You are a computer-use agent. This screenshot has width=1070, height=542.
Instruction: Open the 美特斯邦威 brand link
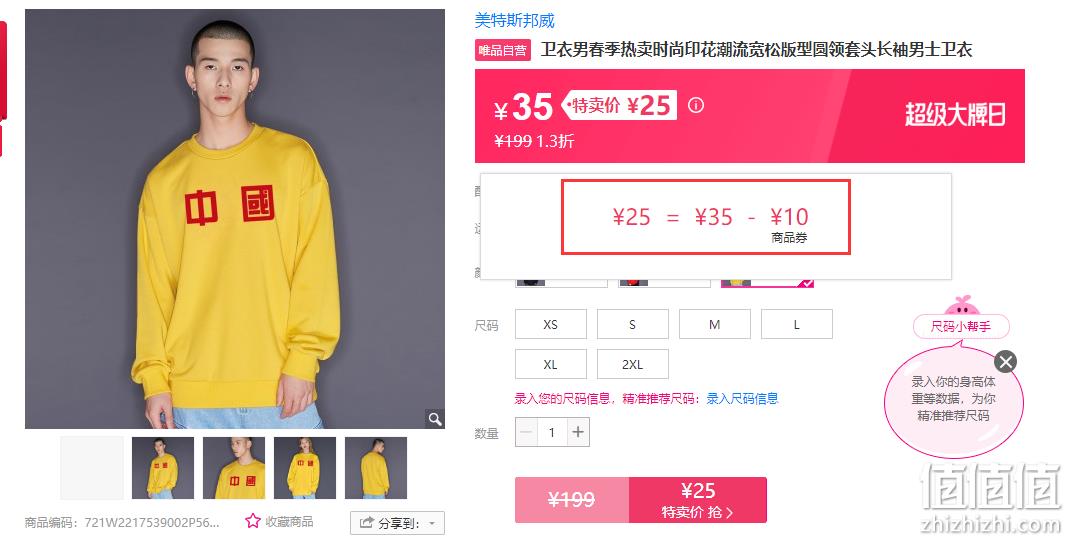(x=515, y=21)
